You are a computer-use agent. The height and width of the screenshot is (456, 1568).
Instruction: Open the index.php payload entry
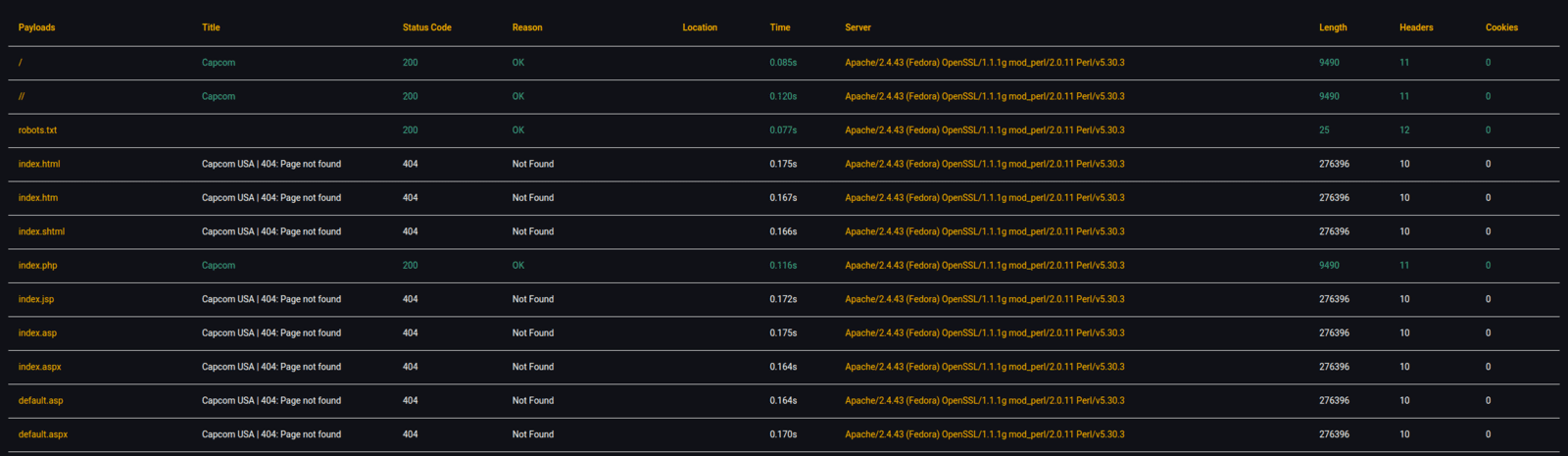pos(37,266)
